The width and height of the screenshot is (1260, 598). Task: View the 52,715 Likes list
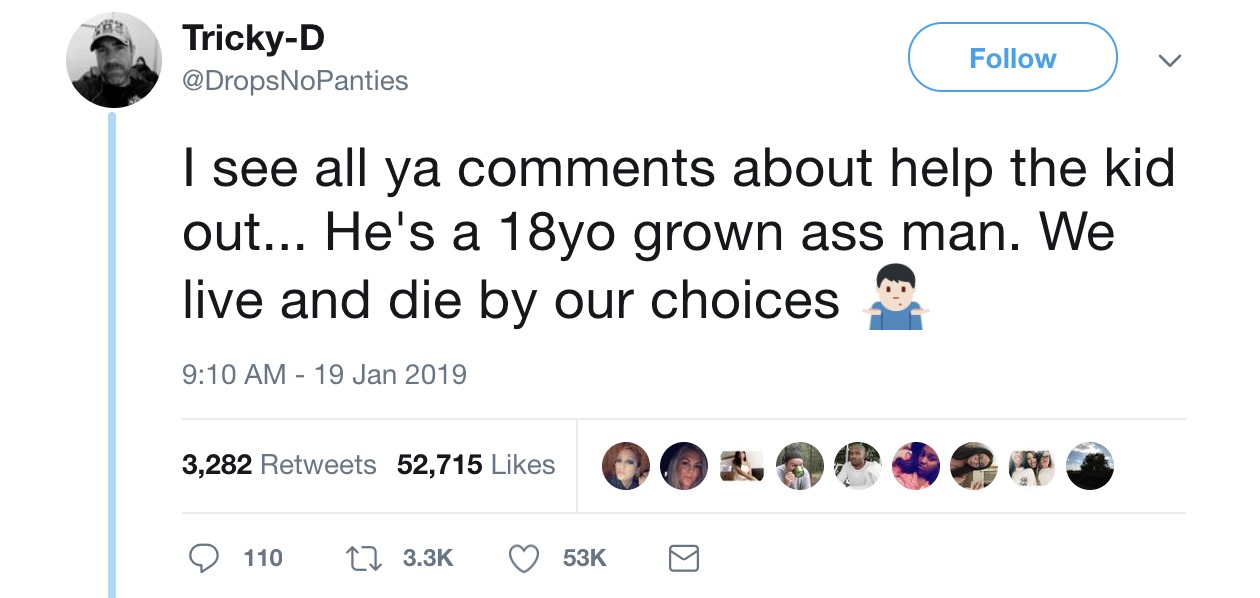click(476, 465)
